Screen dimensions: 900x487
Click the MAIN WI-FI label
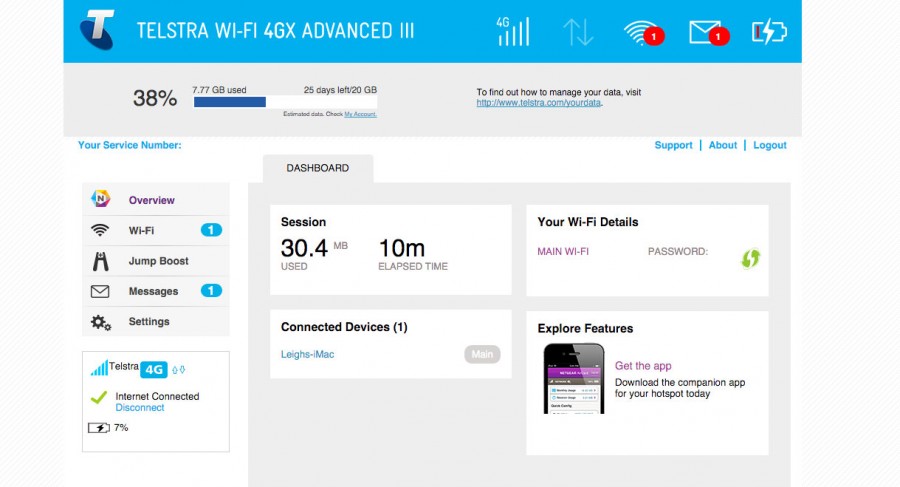tap(563, 252)
